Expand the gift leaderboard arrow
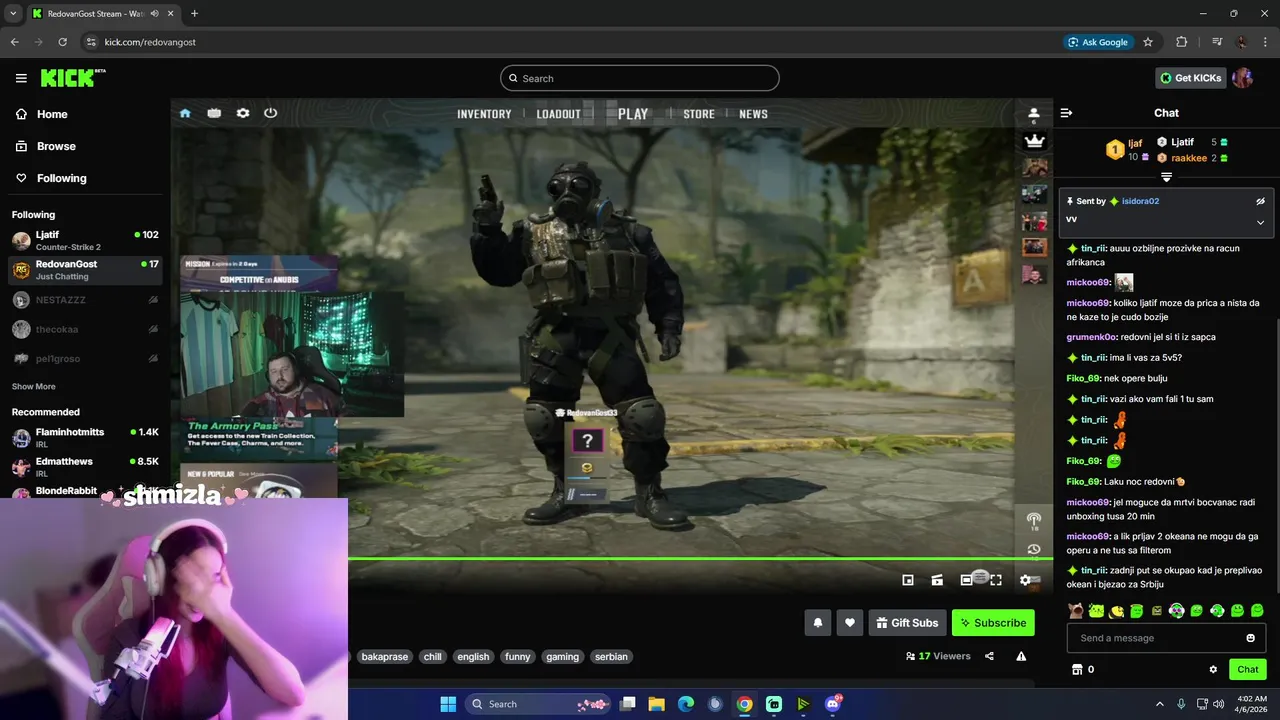Screen dimensions: 1280x720 [x=1166, y=177]
